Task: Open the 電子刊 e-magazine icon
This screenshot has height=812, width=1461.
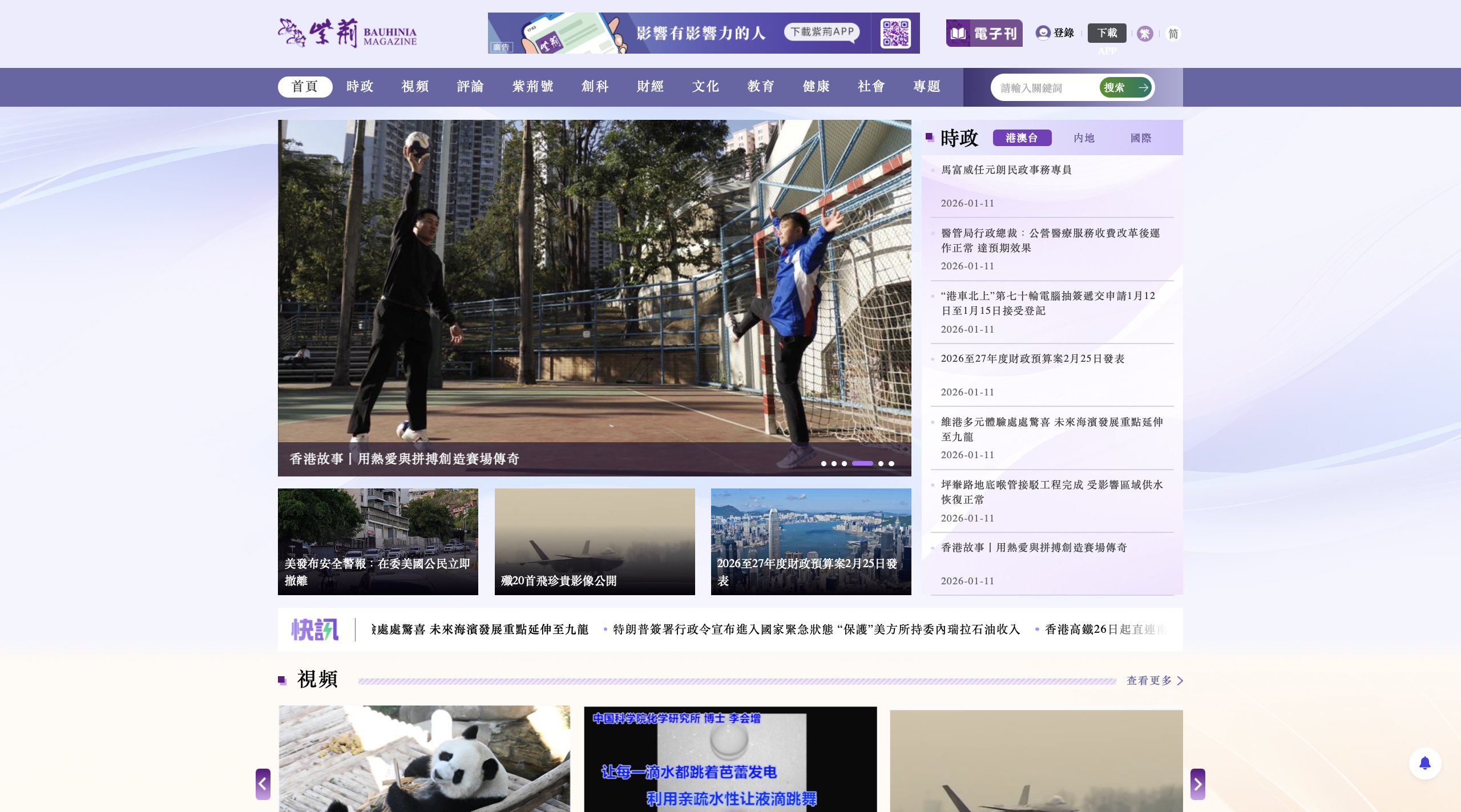Action: pyautogui.click(x=984, y=33)
